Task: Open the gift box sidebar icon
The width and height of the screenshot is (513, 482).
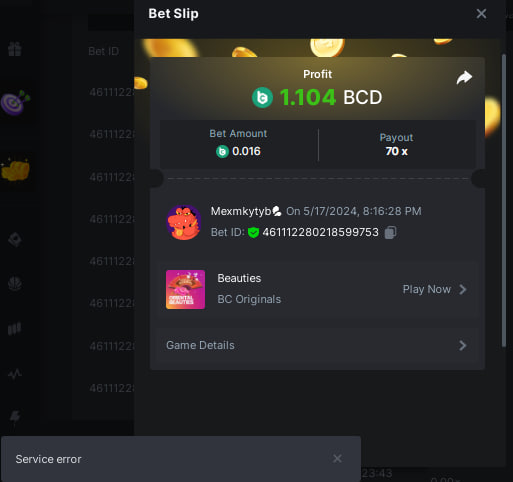Action: pyautogui.click(x=15, y=49)
